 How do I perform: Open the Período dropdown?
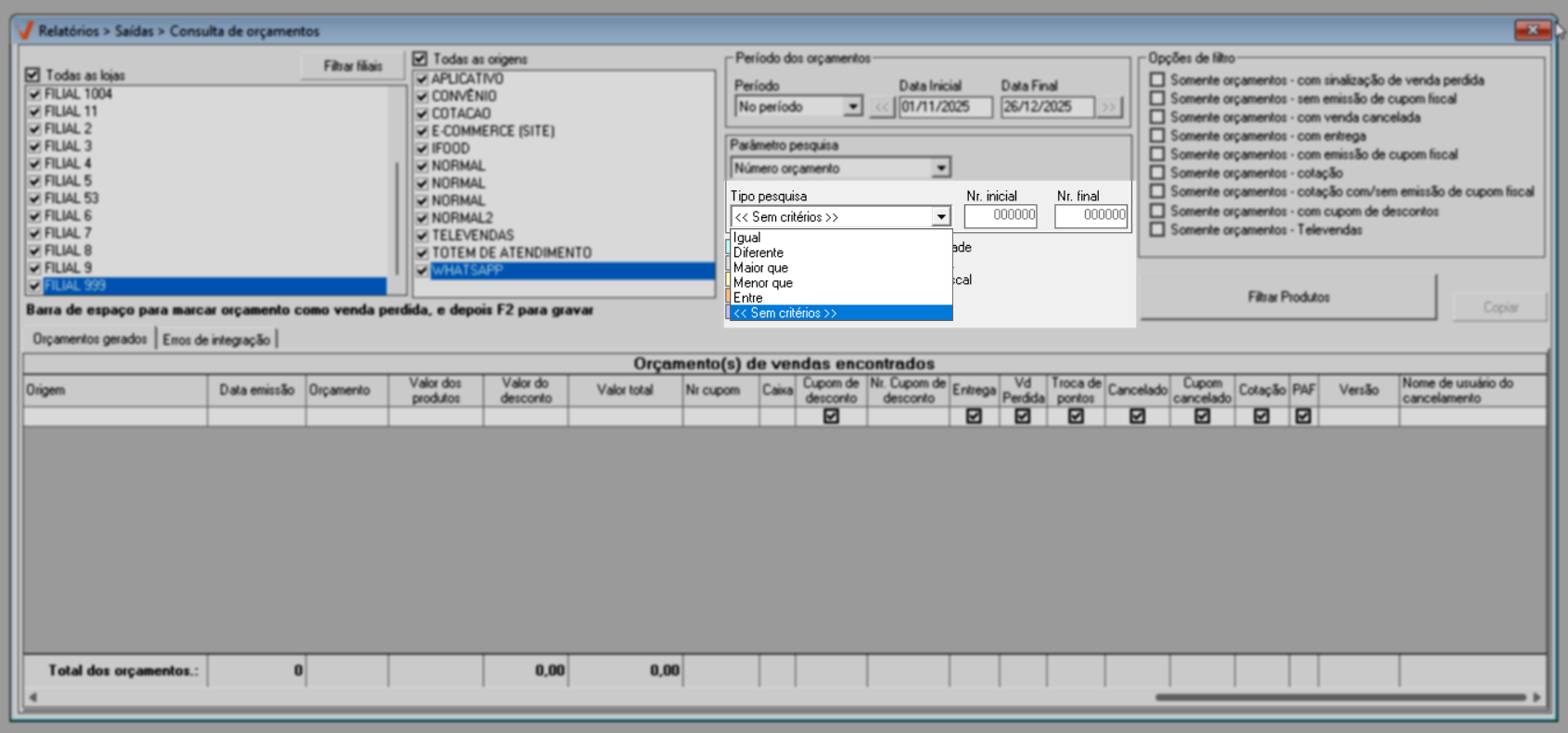click(852, 108)
